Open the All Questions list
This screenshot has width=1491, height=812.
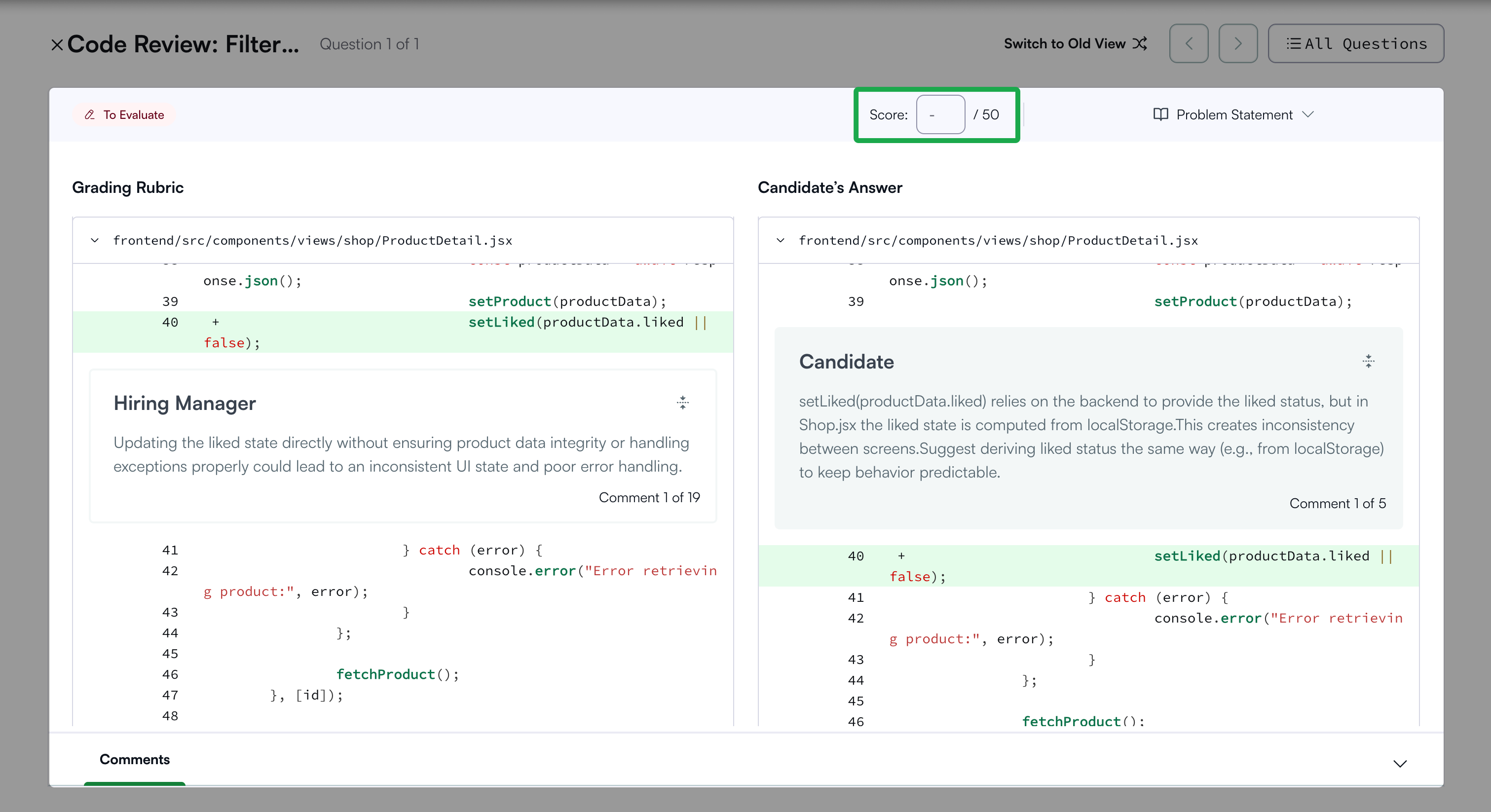(x=1355, y=43)
